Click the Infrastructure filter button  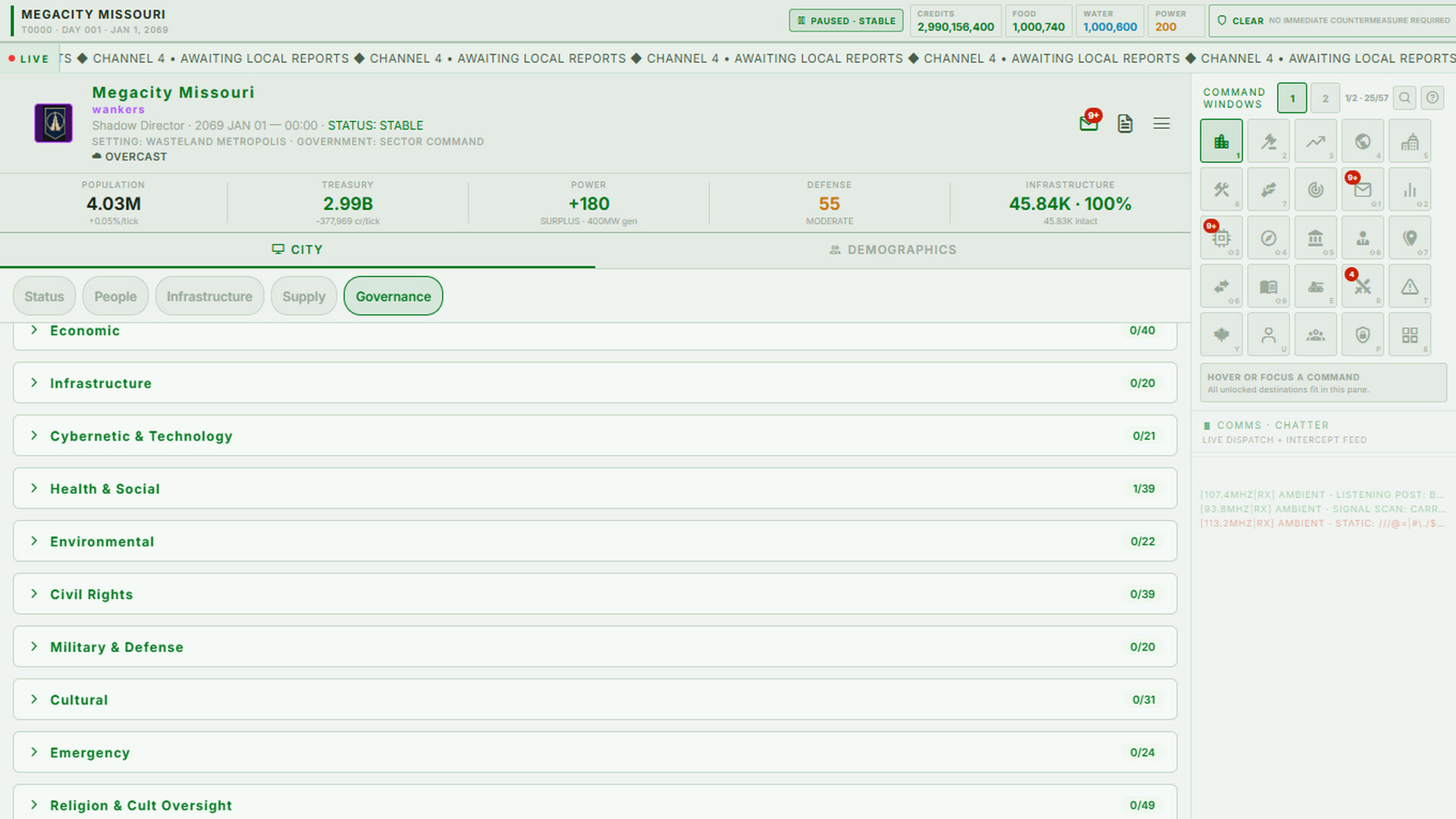[x=209, y=297]
